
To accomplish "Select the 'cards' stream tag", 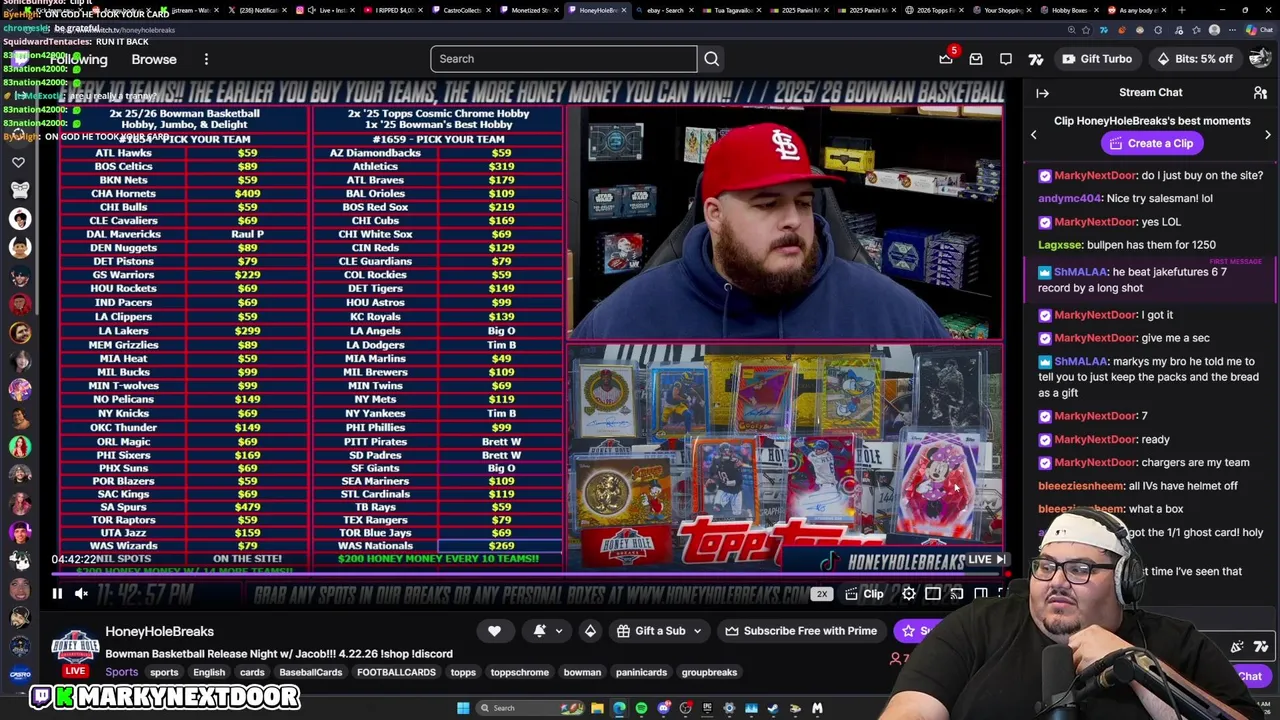I will 252,673.
